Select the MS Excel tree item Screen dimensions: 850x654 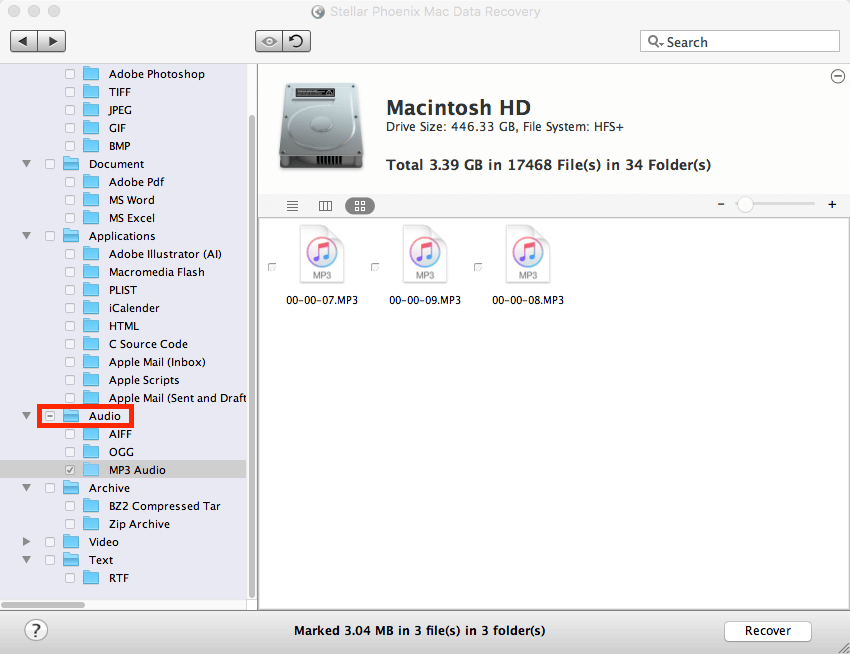coord(132,218)
